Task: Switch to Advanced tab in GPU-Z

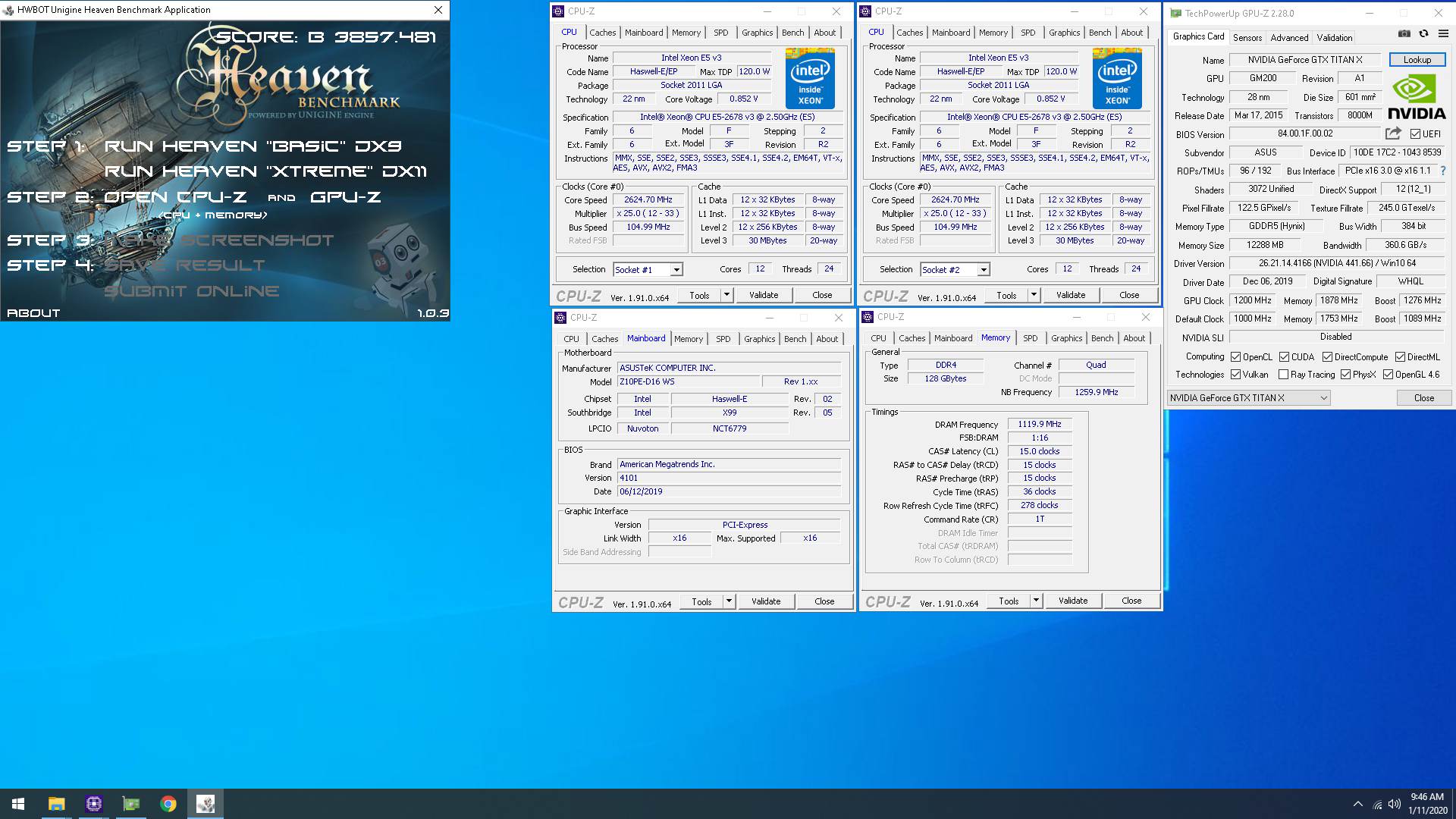Action: coord(1289,38)
